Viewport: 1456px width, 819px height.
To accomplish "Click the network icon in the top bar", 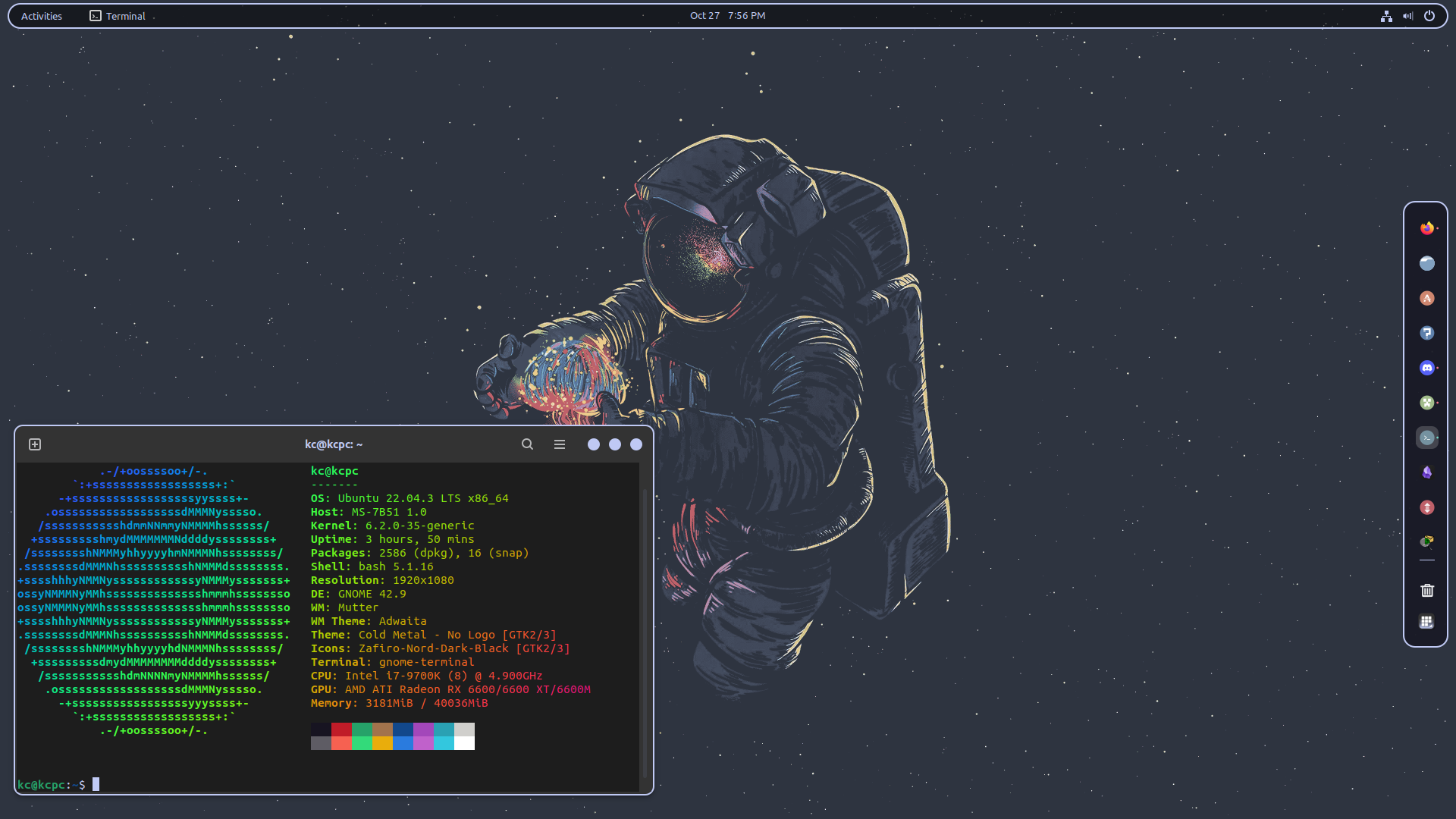I will tap(1387, 16).
